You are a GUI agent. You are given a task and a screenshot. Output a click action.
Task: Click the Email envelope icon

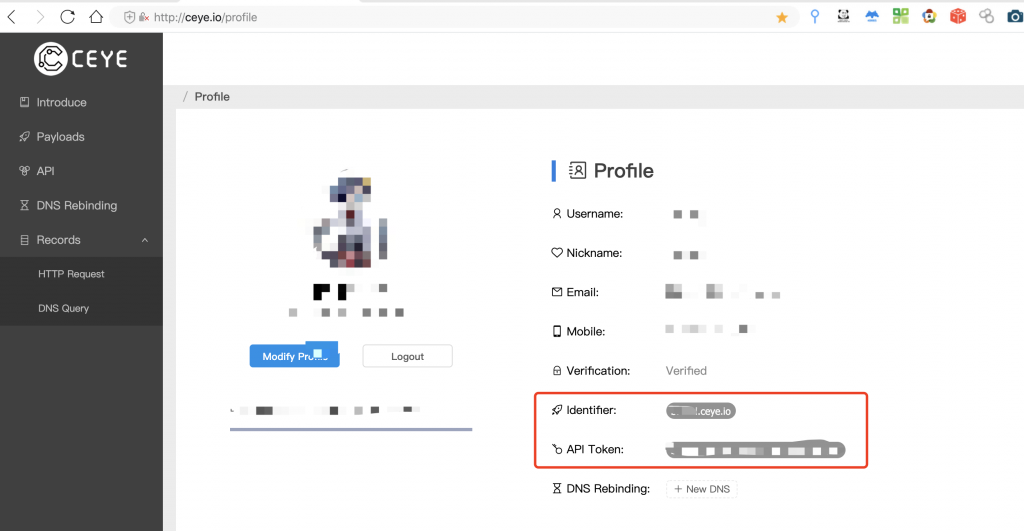(556, 292)
